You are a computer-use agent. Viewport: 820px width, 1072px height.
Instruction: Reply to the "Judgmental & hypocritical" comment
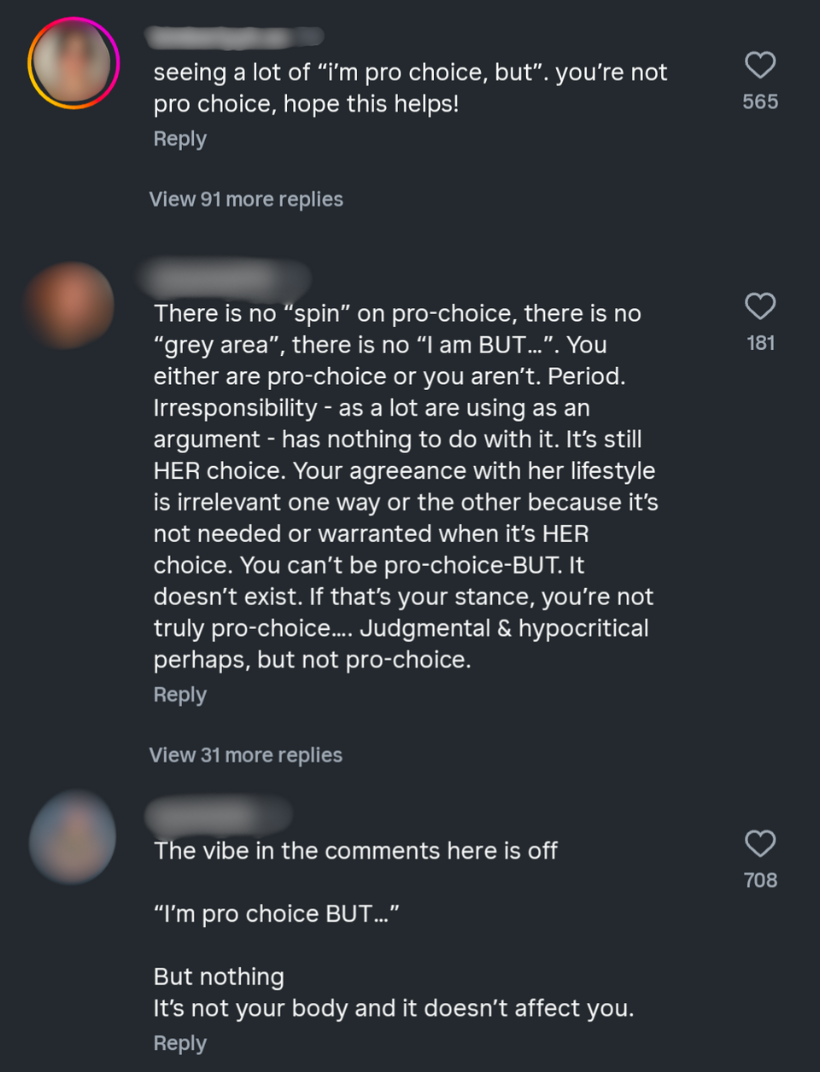coord(180,695)
